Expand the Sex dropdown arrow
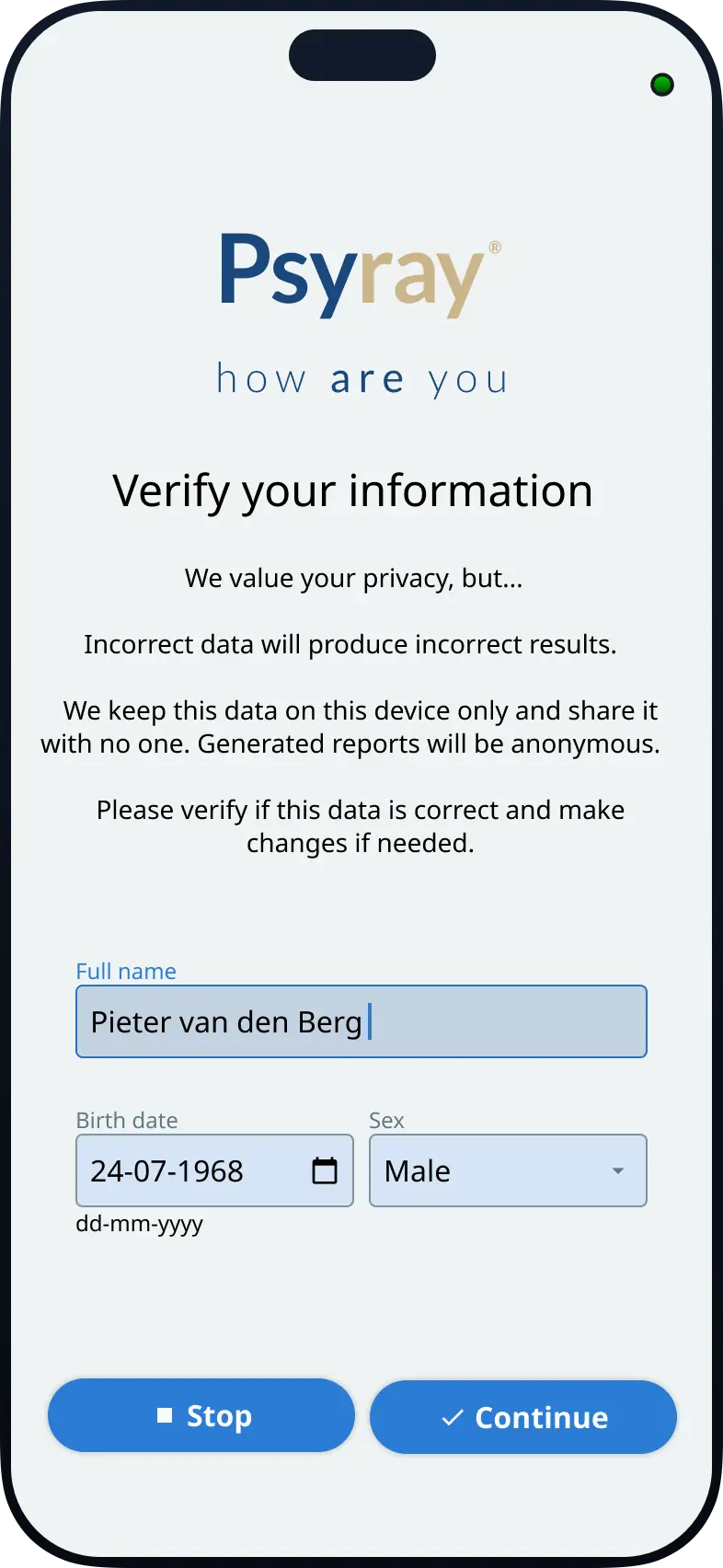 618,1170
